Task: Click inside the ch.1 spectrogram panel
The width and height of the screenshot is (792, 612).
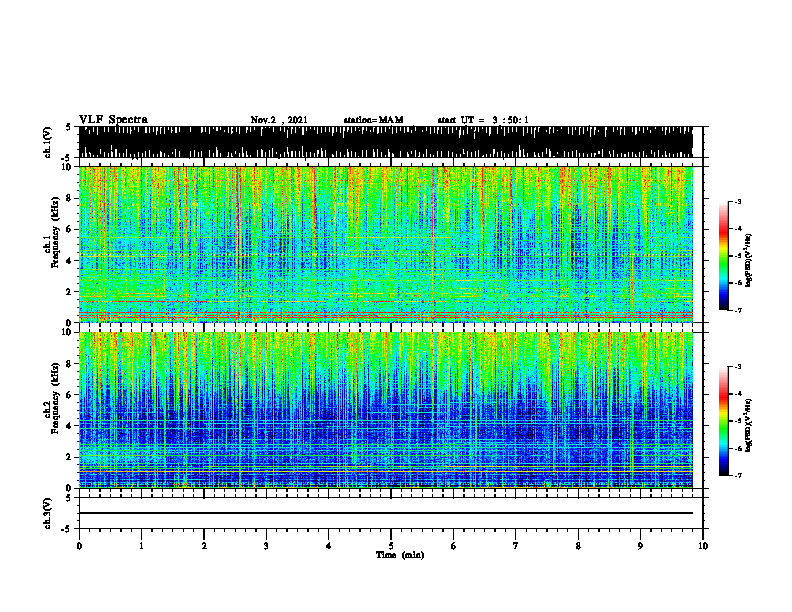Action: point(386,244)
